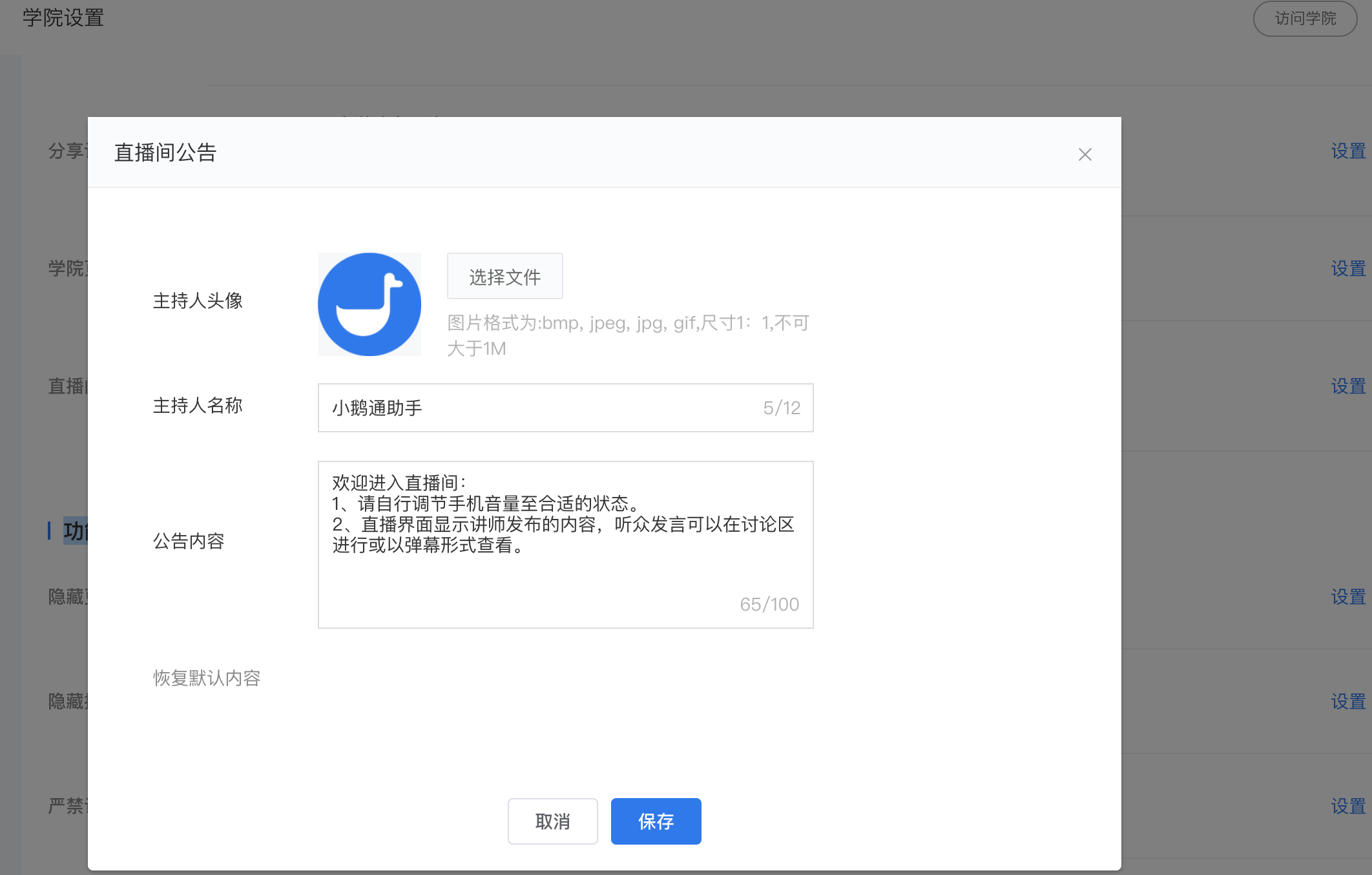Click the 取消 button

pyautogui.click(x=552, y=821)
